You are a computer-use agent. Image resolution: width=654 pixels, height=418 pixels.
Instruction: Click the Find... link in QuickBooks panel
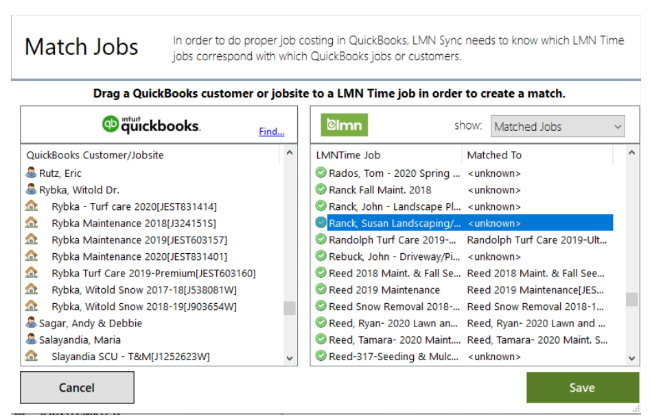pyautogui.click(x=272, y=131)
